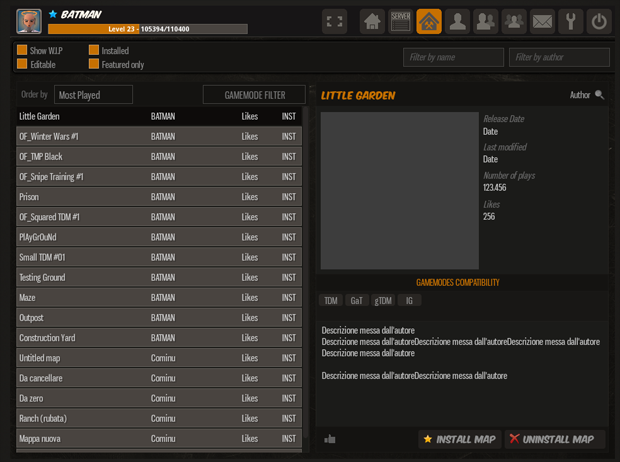Toggle fullscreen mode icon
This screenshot has height=462, width=620.
(x=335, y=21)
